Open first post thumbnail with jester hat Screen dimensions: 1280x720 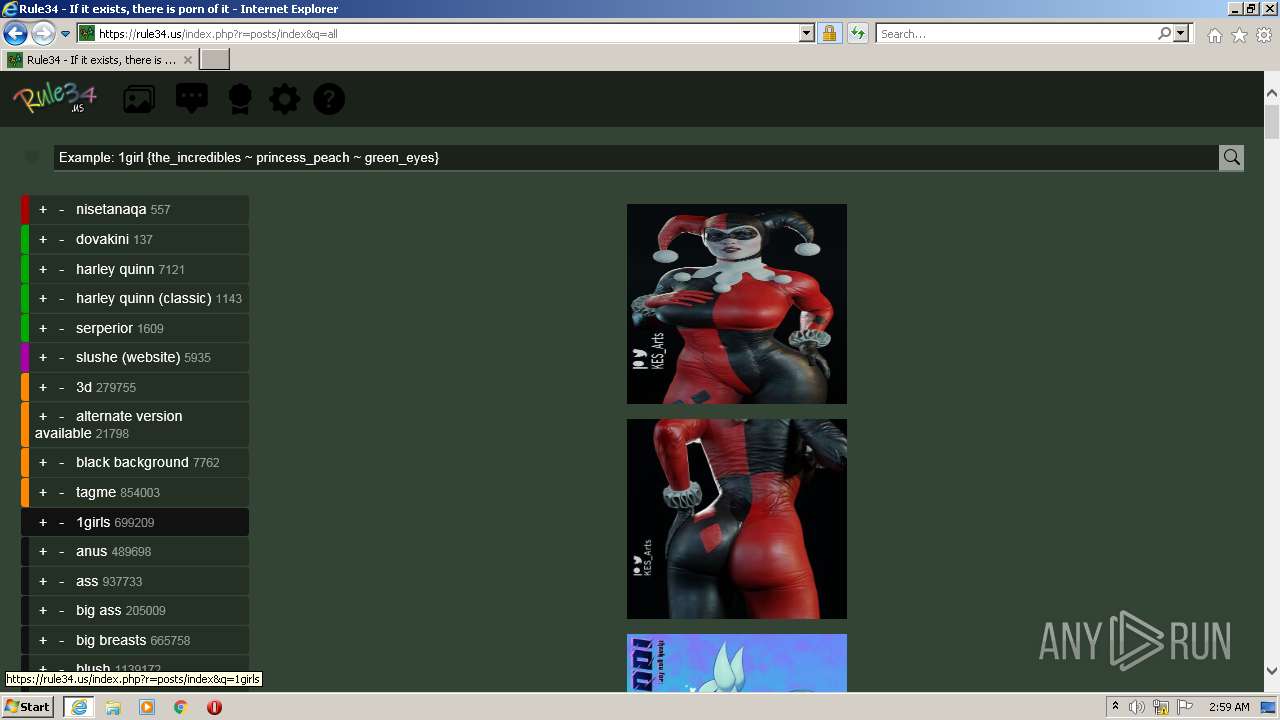point(737,304)
